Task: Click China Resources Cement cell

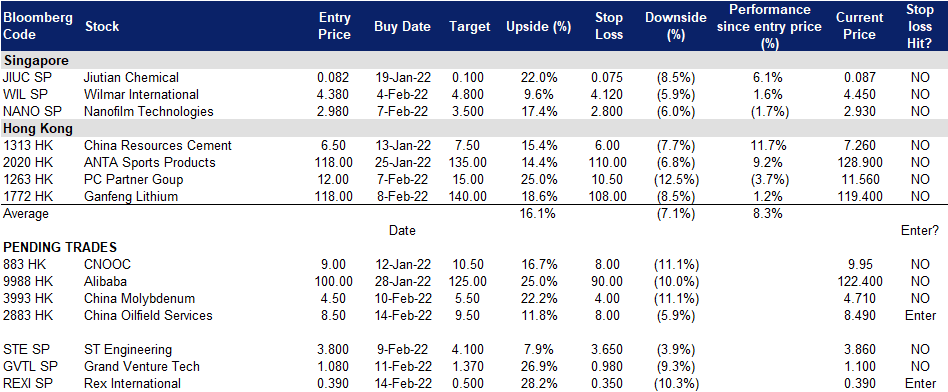Action: tap(158, 145)
